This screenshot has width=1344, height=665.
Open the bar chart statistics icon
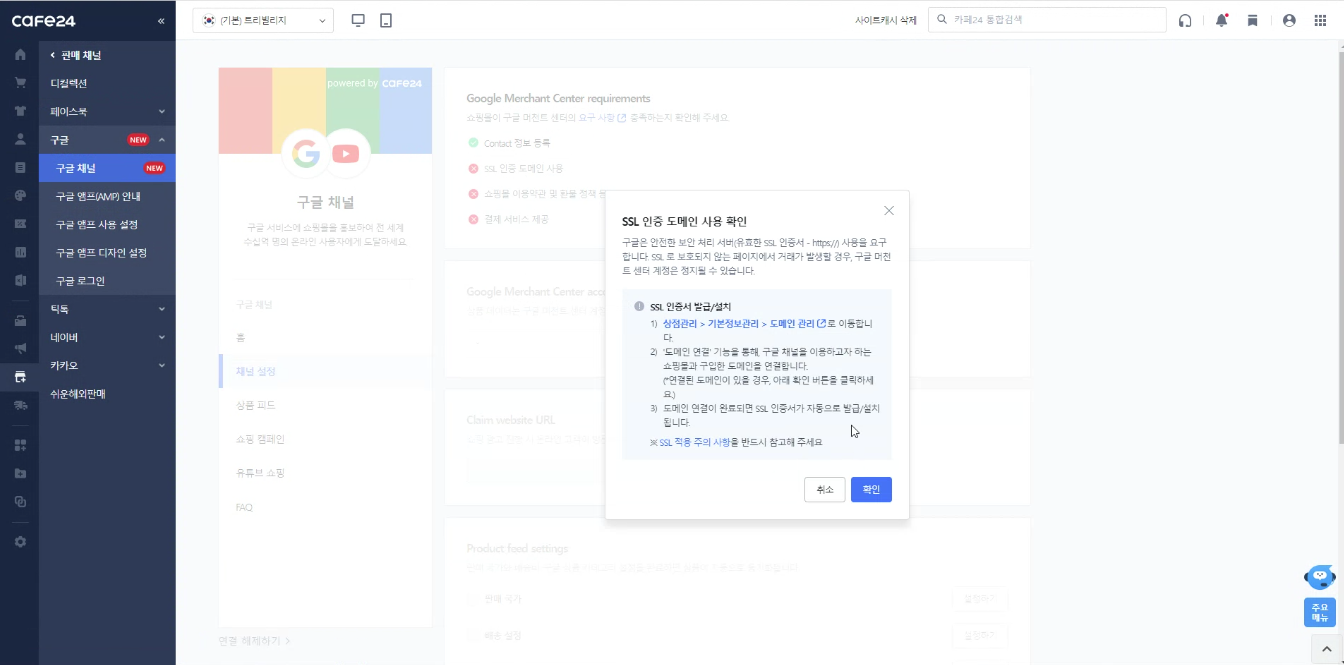(20, 252)
